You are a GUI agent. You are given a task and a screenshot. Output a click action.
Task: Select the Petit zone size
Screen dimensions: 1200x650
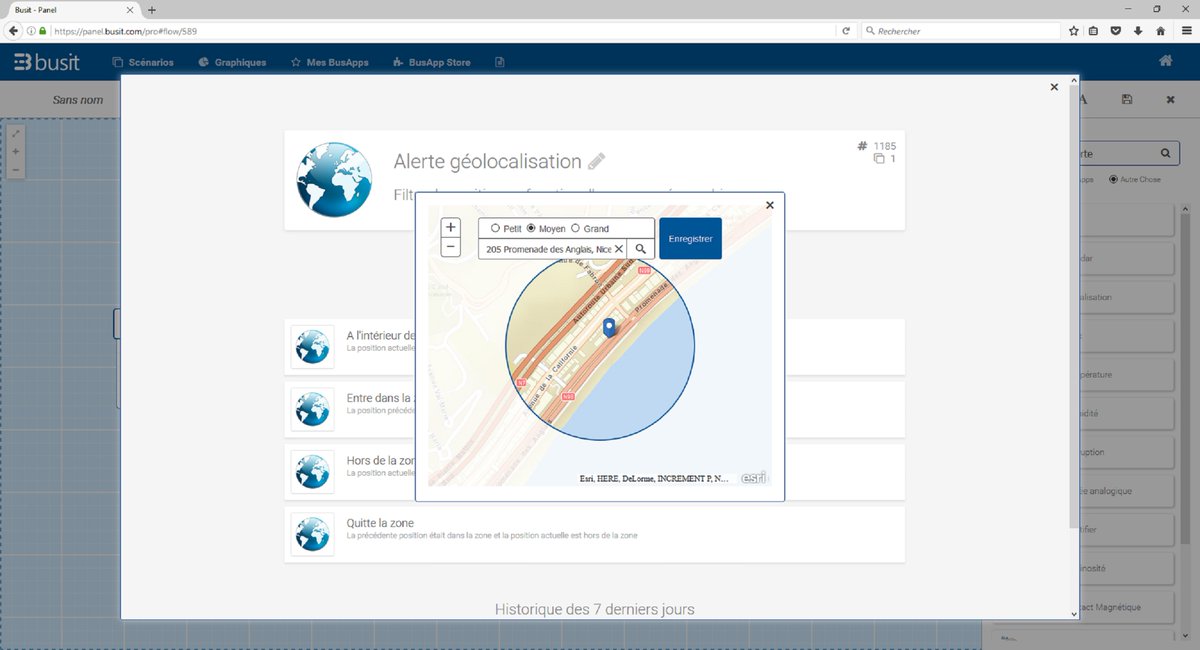pyautogui.click(x=495, y=229)
